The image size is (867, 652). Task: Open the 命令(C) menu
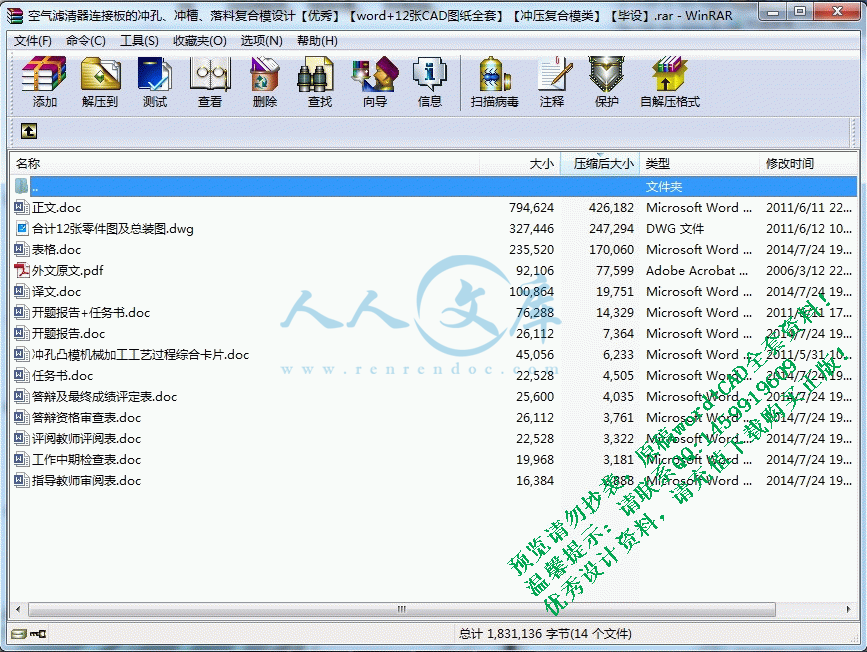point(86,41)
